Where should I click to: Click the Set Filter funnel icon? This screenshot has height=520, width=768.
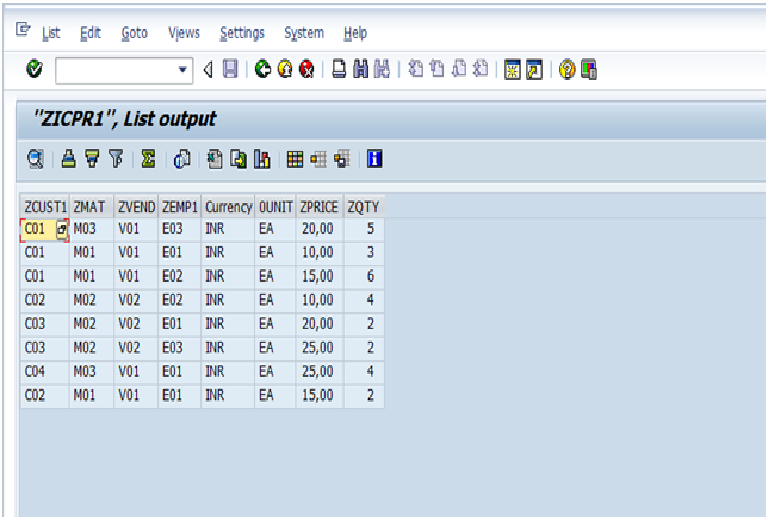(116, 159)
